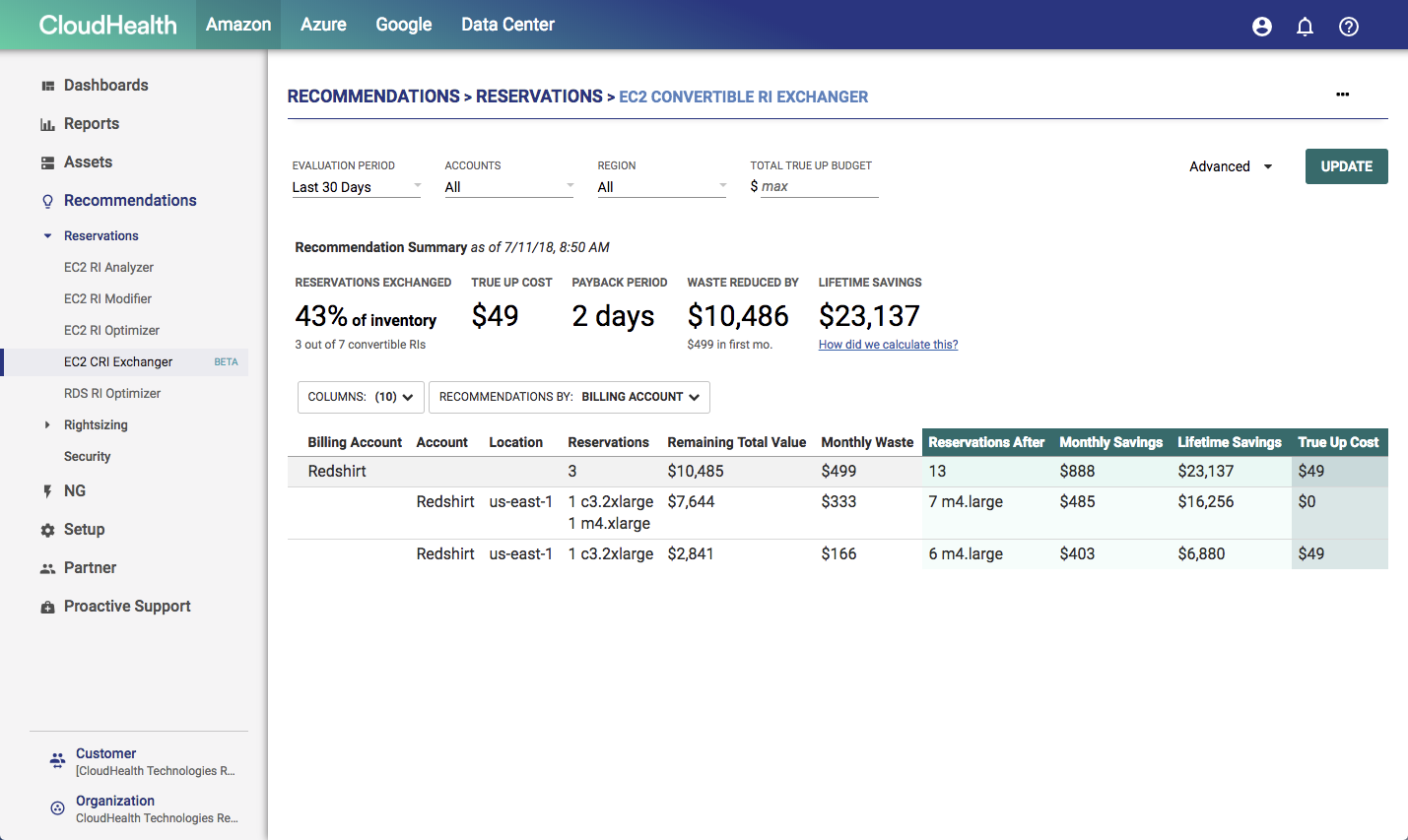Click the UPDATE button

point(1346,165)
